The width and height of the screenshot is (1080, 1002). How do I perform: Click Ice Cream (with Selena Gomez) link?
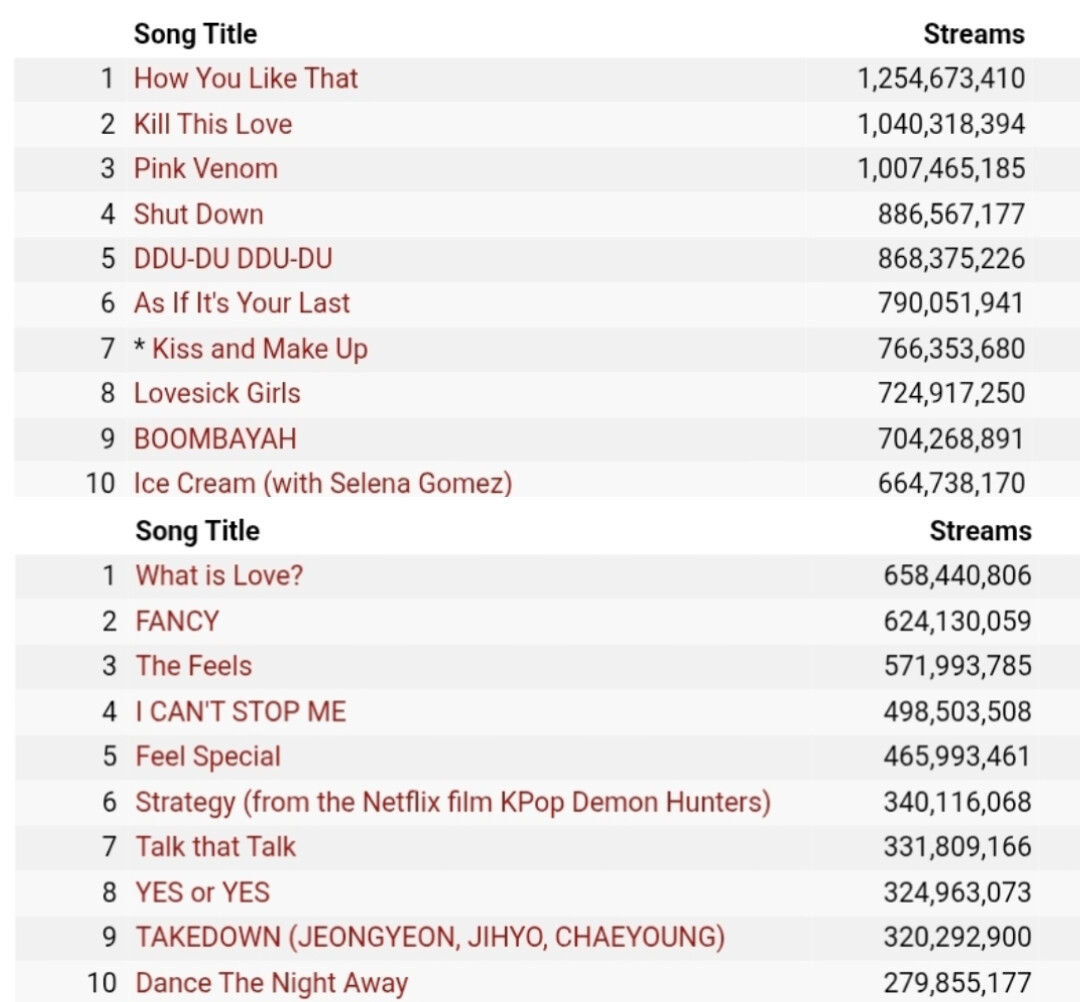click(x=323, y=483)
